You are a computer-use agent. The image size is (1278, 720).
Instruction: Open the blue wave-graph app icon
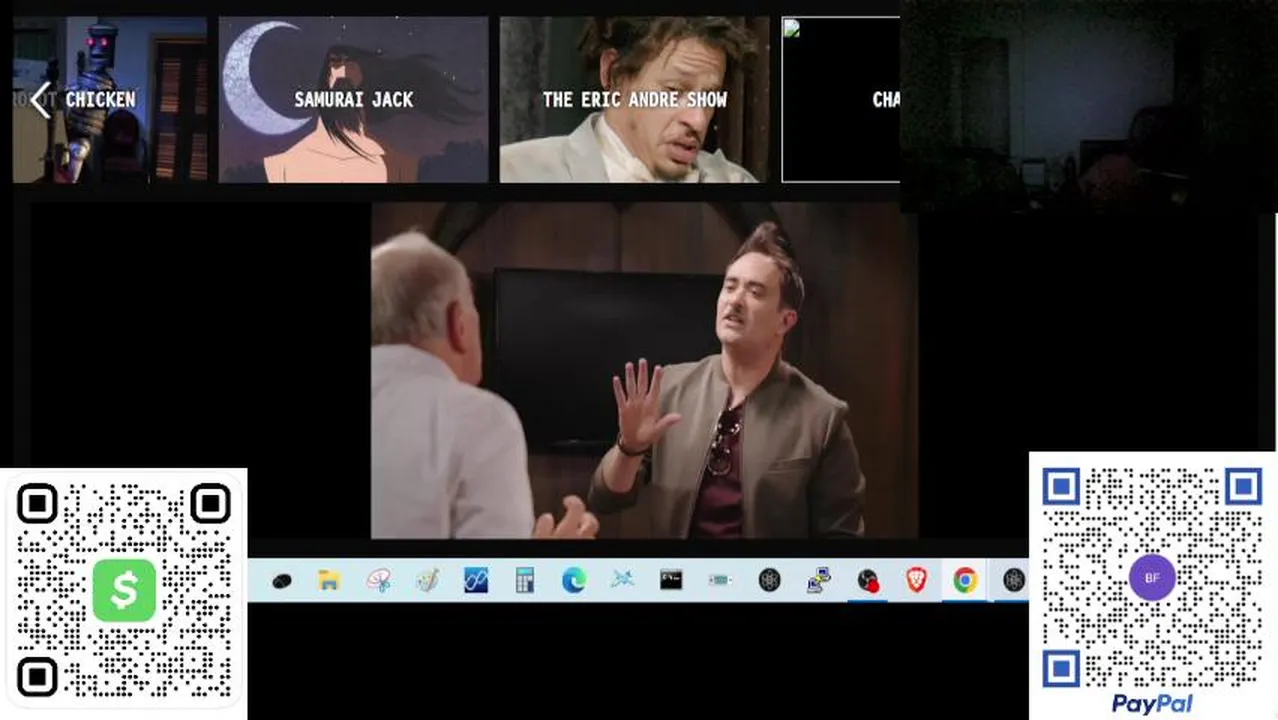pos(476,580)
